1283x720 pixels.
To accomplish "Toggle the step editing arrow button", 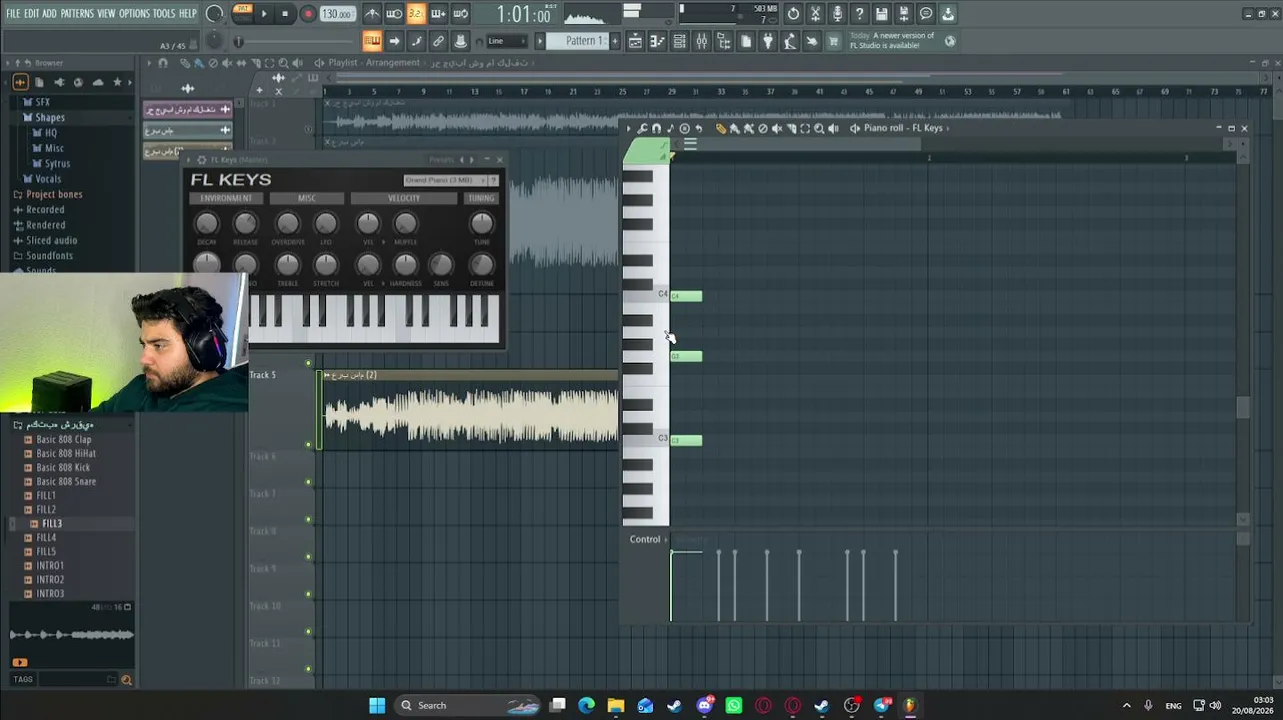I will click(x=394, y=41).
